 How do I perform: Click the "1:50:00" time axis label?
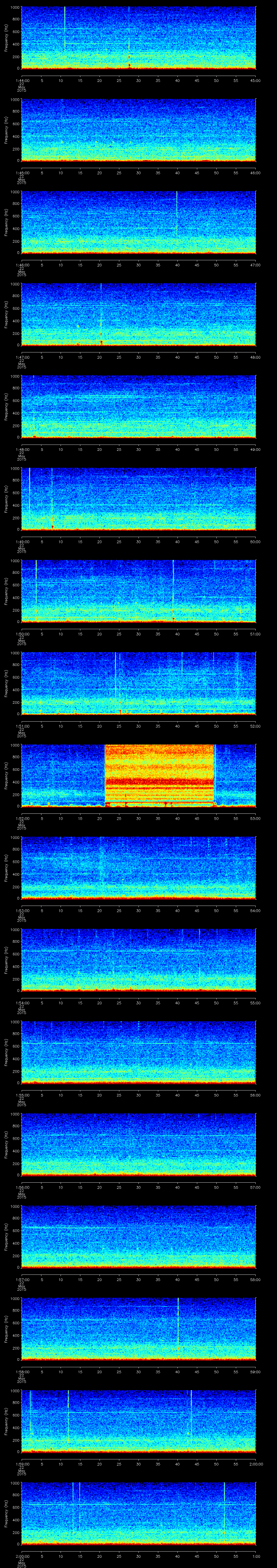(x=22, y=634)
